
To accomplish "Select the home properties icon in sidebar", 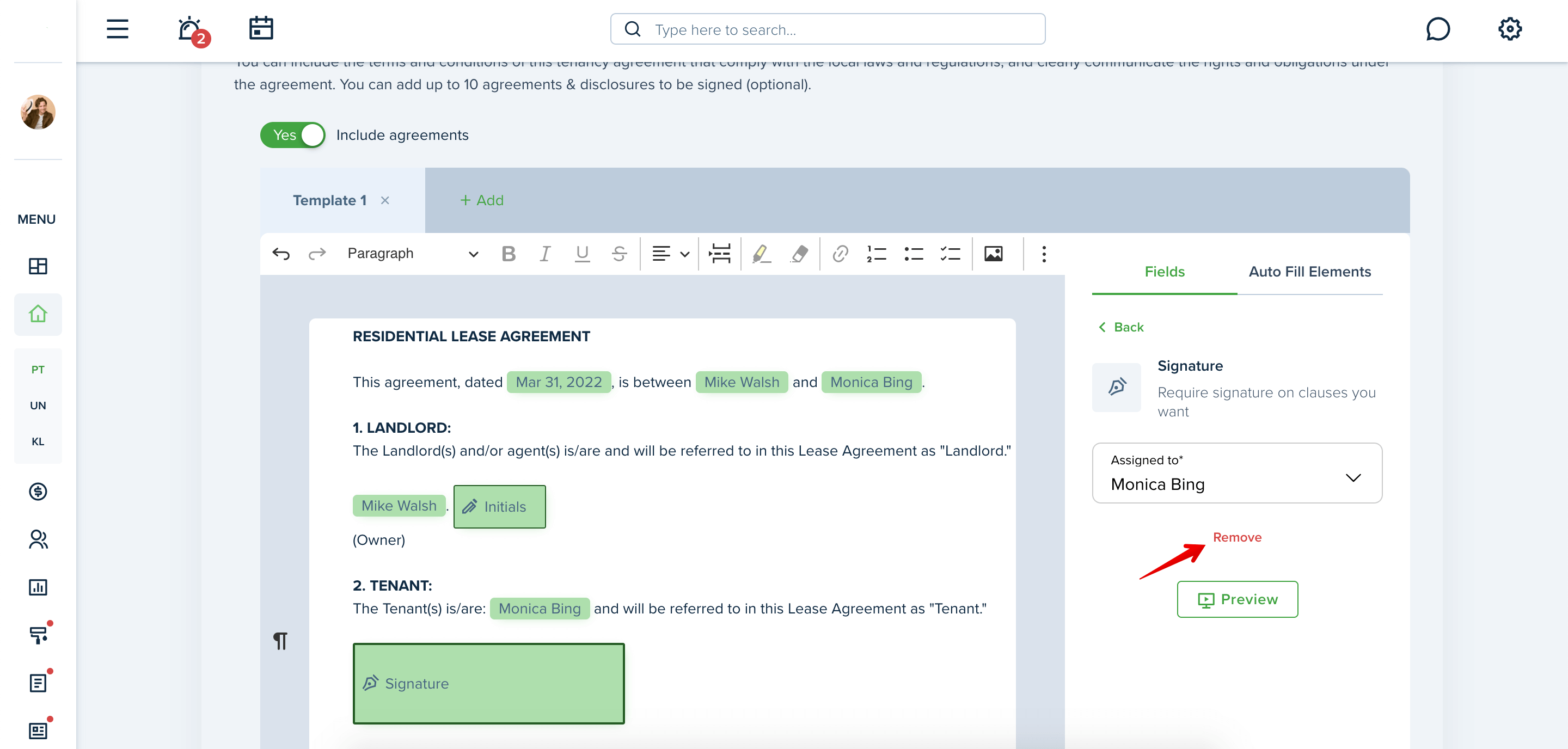I will [38, 314].
